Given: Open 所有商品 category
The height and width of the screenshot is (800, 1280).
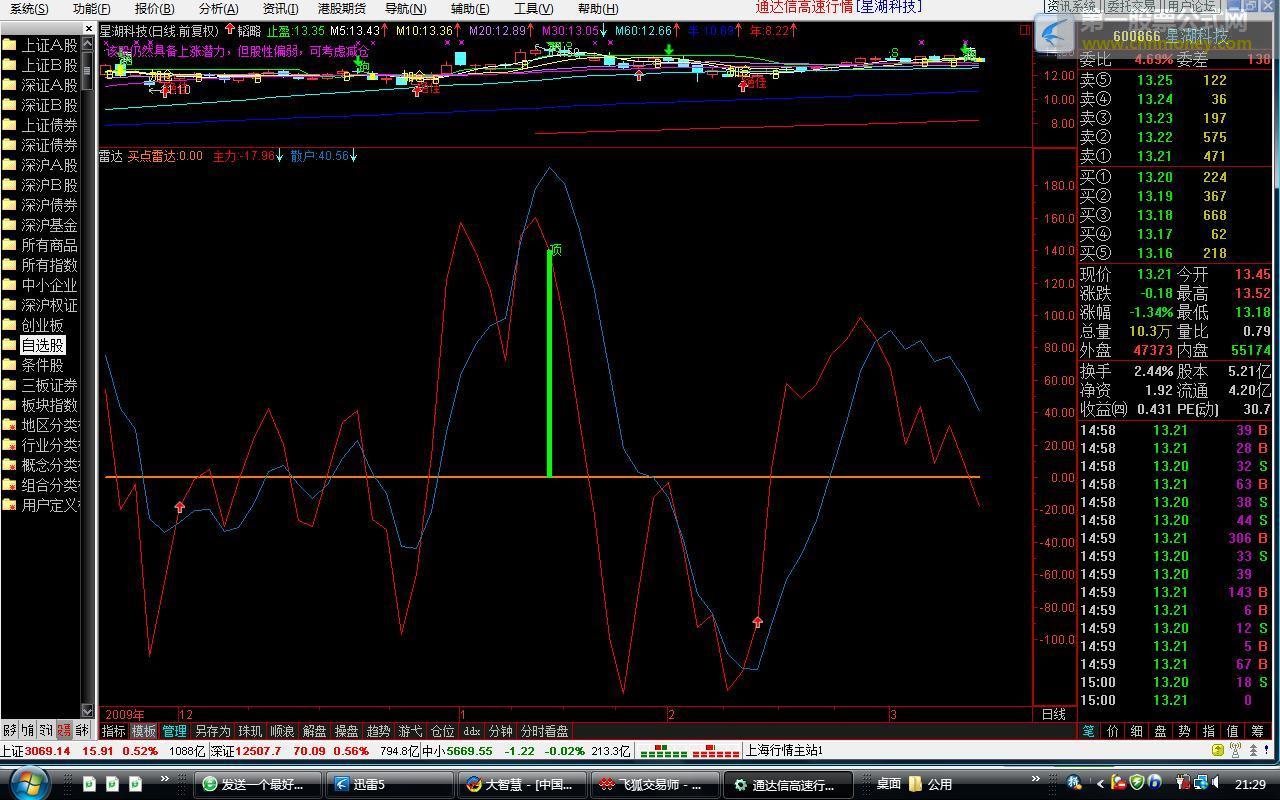Looking at the screenshot, I should 40,245.
